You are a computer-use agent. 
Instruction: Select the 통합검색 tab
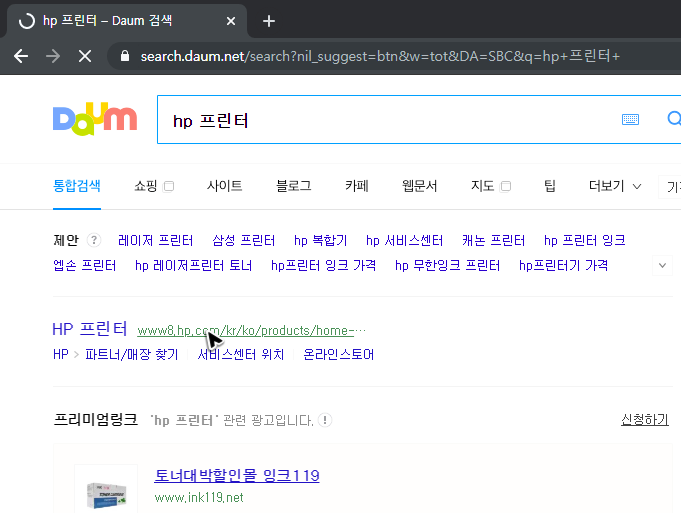coord(77,186)
